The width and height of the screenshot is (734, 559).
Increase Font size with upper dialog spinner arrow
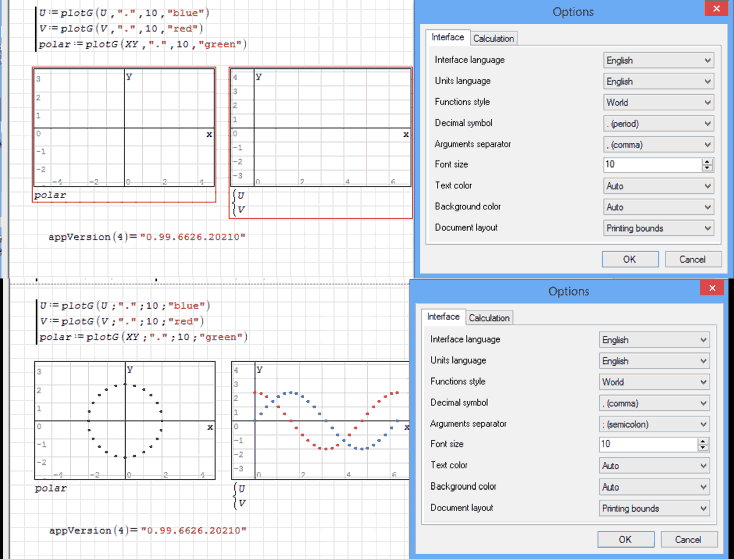(708, 161)
